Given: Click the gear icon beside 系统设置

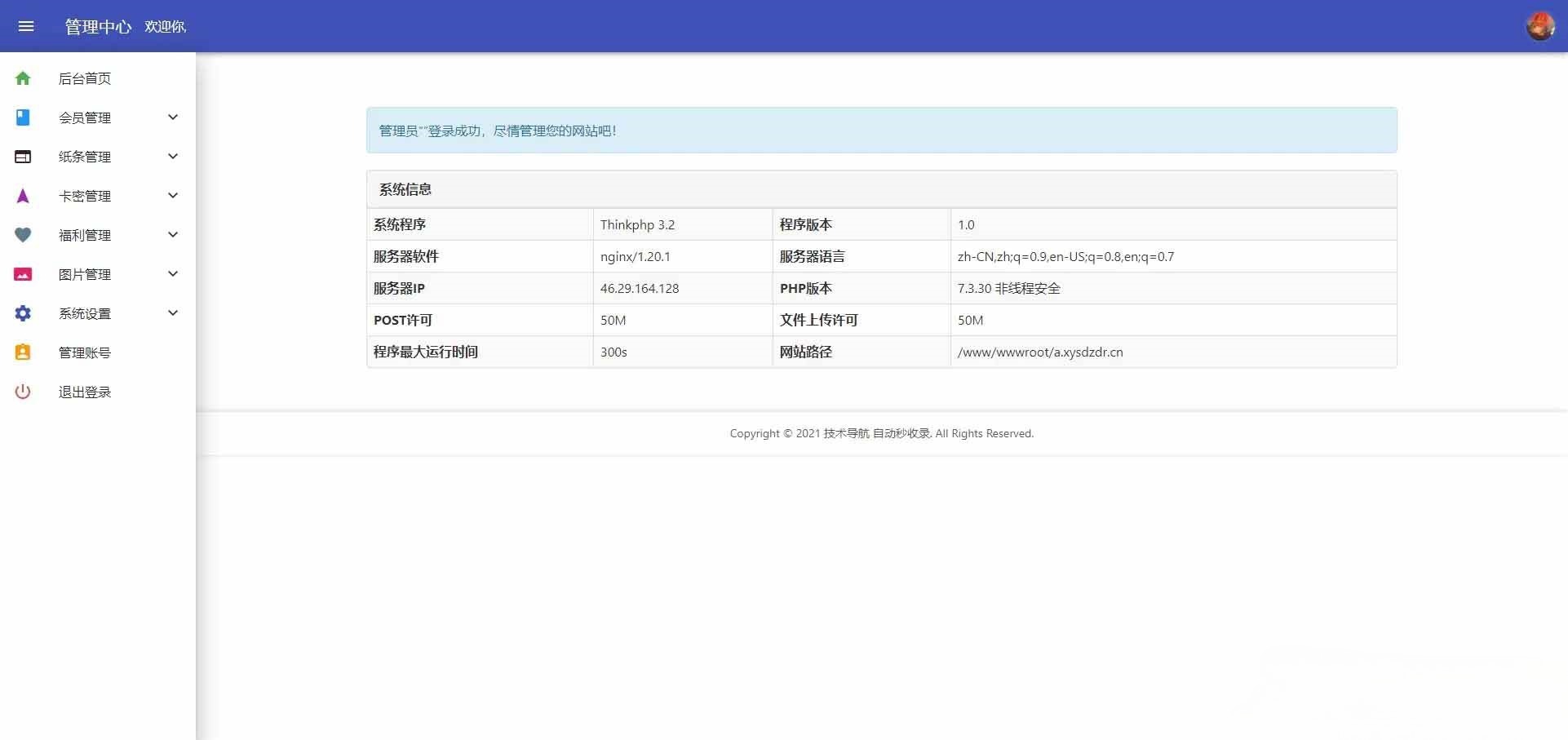Looking at the screenshot, I should coord(22,313).
